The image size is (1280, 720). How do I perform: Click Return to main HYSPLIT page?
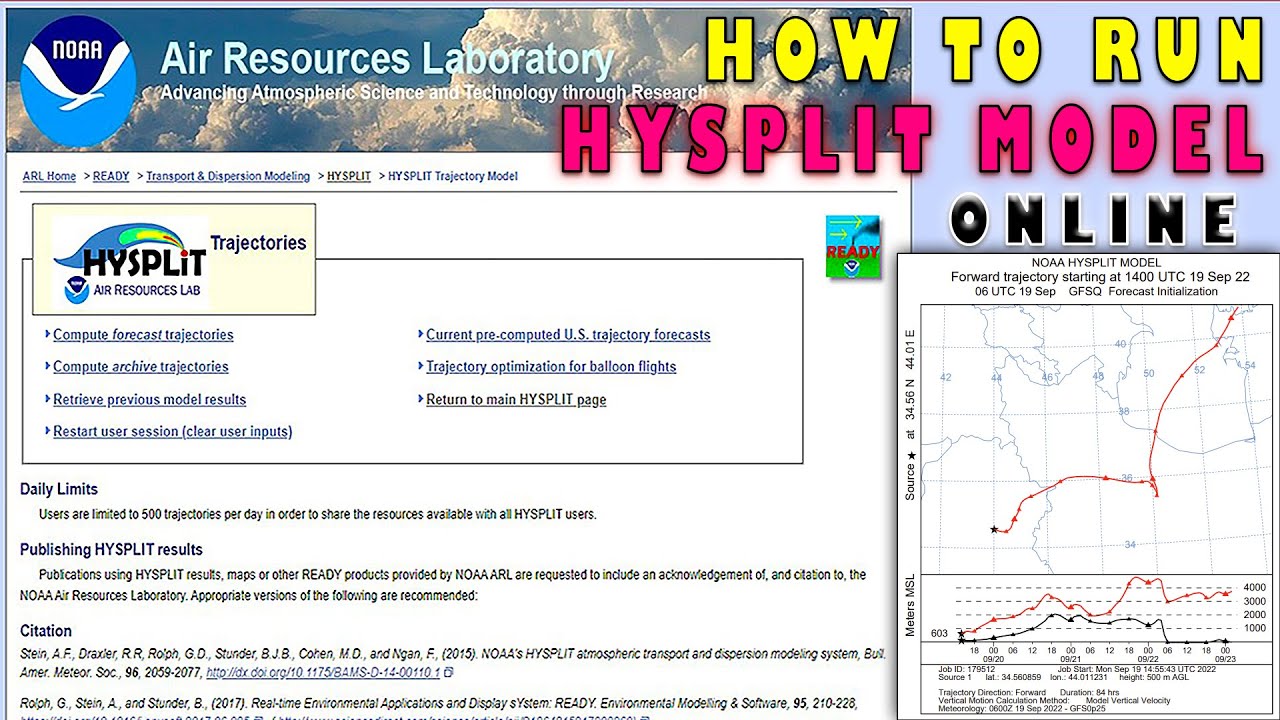click(516, 400)
